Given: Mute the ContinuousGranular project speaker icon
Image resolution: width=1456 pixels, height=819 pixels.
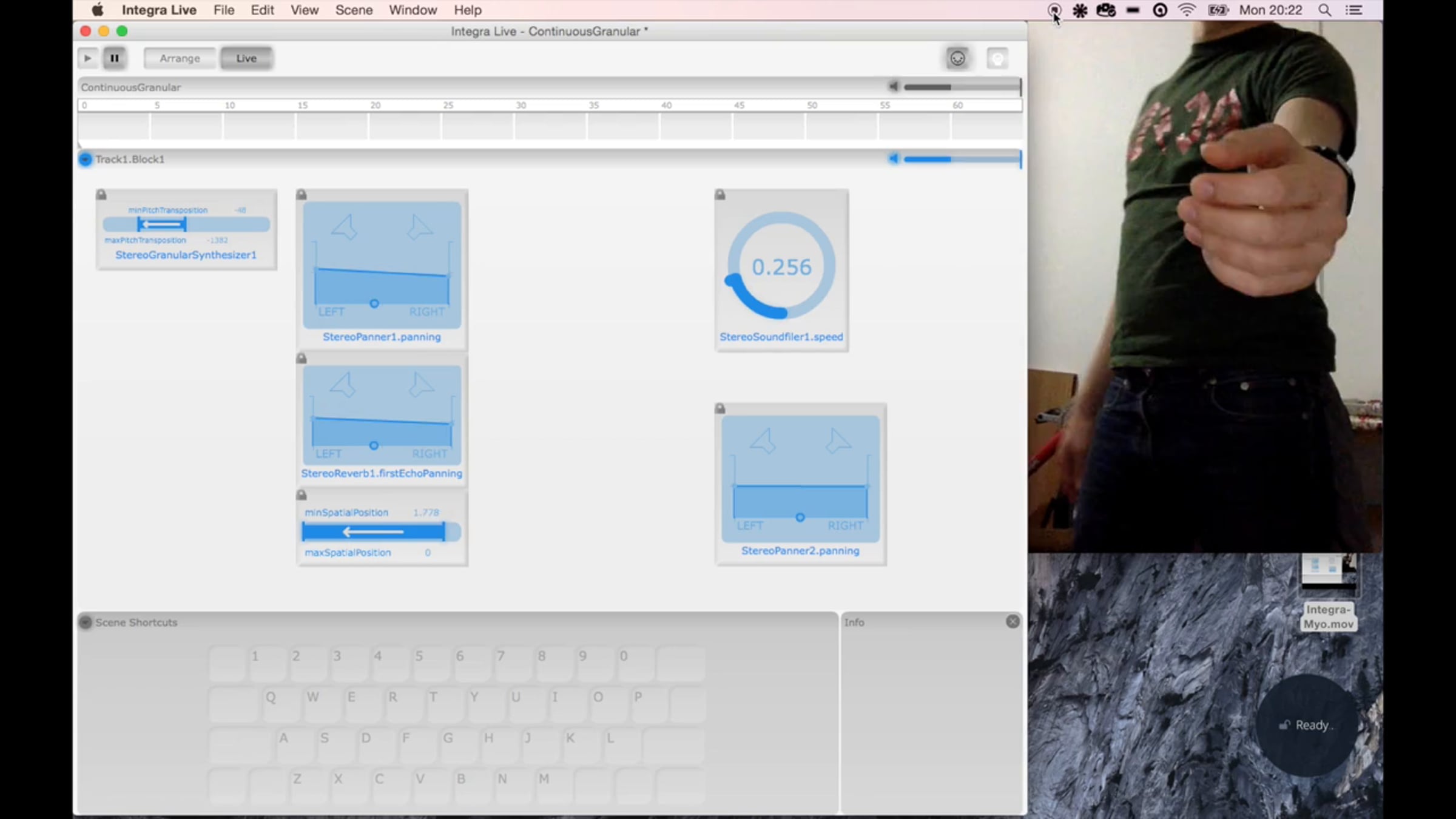Looking at the screenshot, I should point(894,87).
